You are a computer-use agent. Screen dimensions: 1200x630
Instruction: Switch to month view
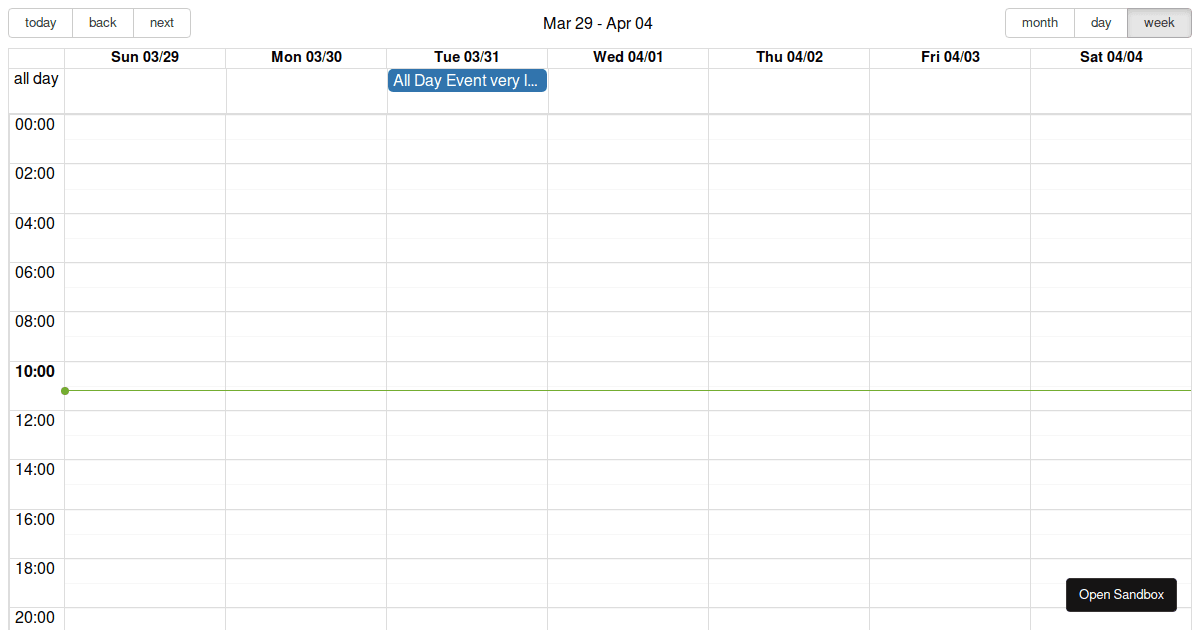click(x=1040, y=23)
